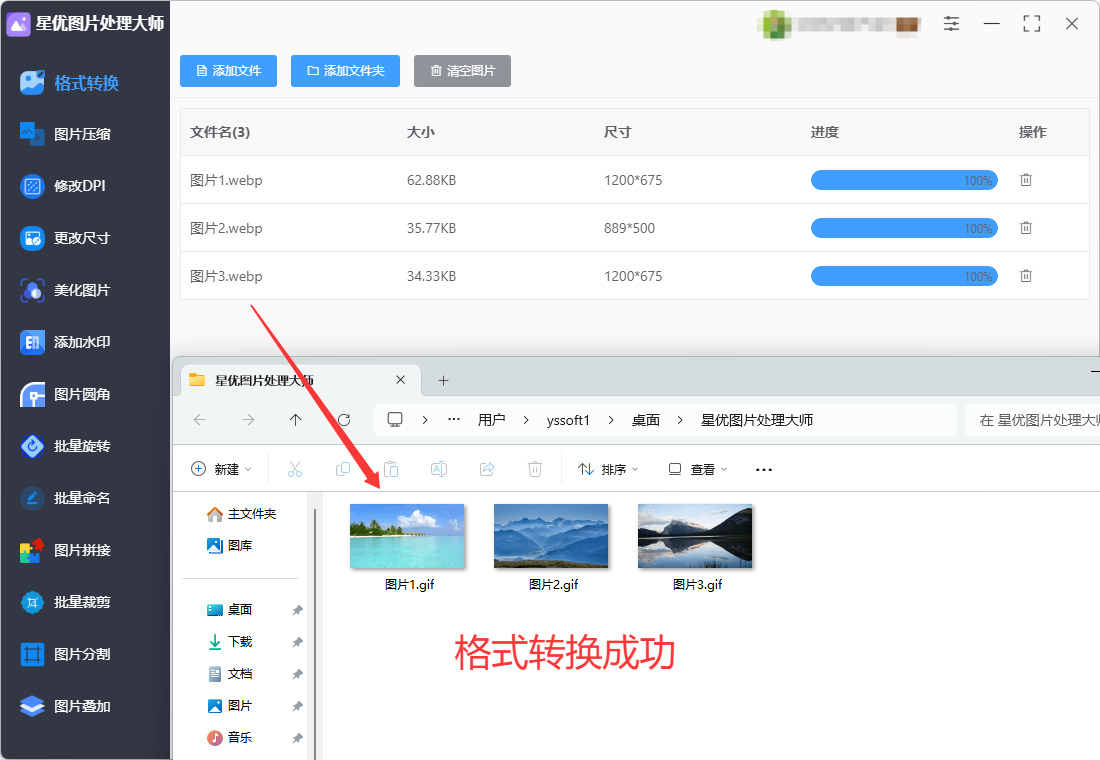Click the Explorer rename icon
The image size is (1100, 760).
pyautogui.click(x=439, y=469)
